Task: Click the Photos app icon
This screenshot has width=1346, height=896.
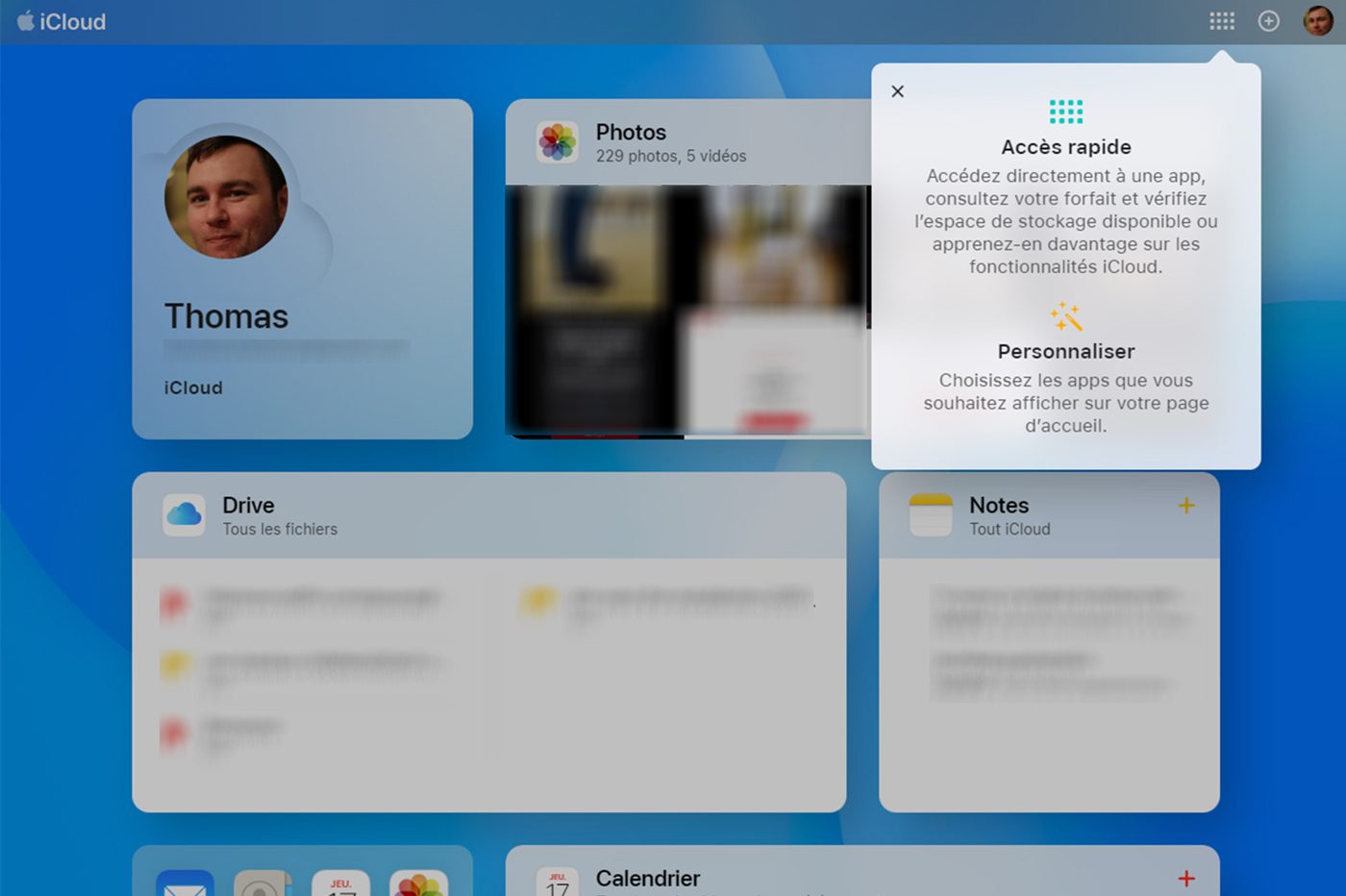Action: [x=558, y=142]
